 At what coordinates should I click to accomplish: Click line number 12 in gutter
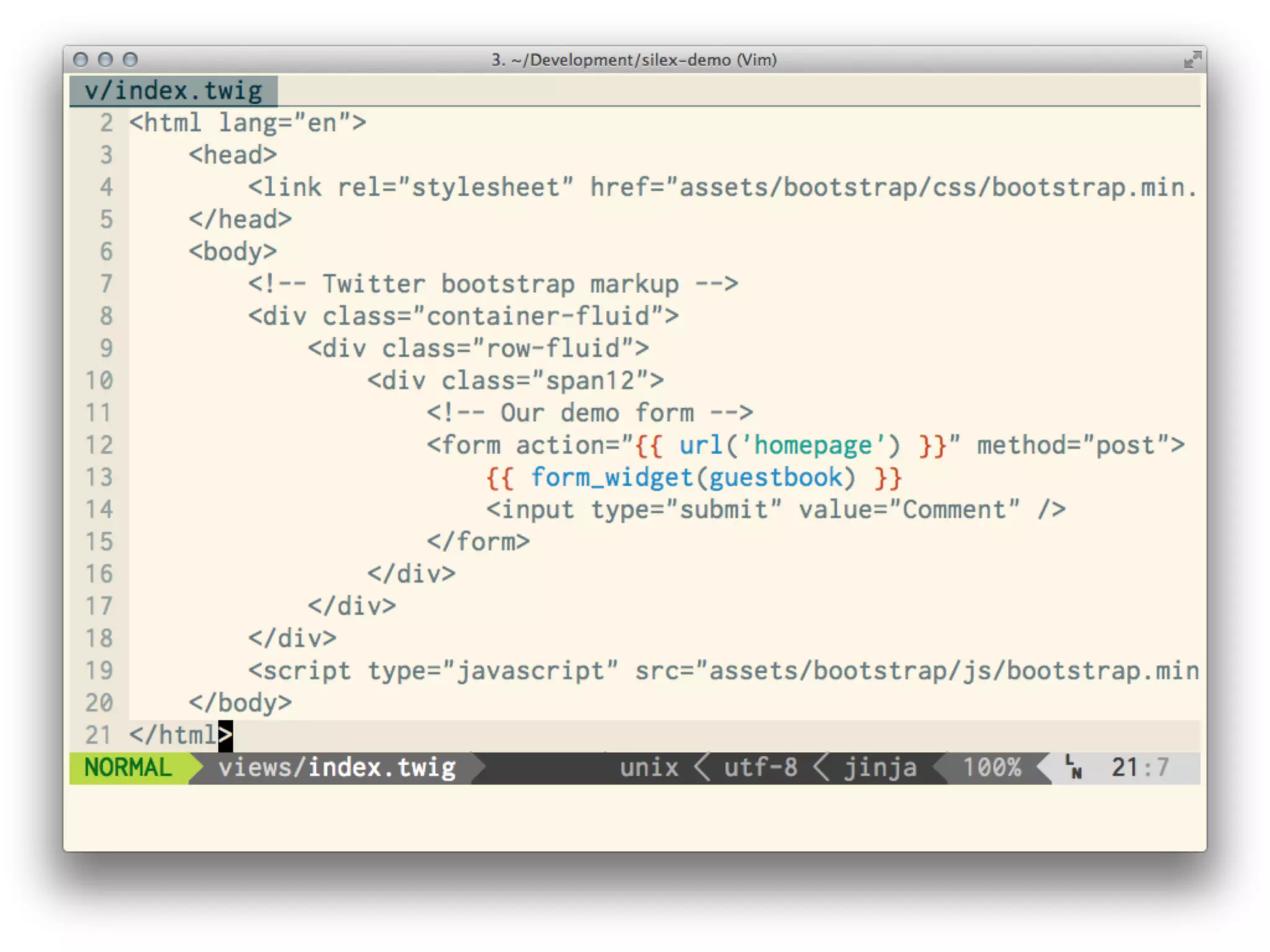pyautogui.click(x=99, y=445)
